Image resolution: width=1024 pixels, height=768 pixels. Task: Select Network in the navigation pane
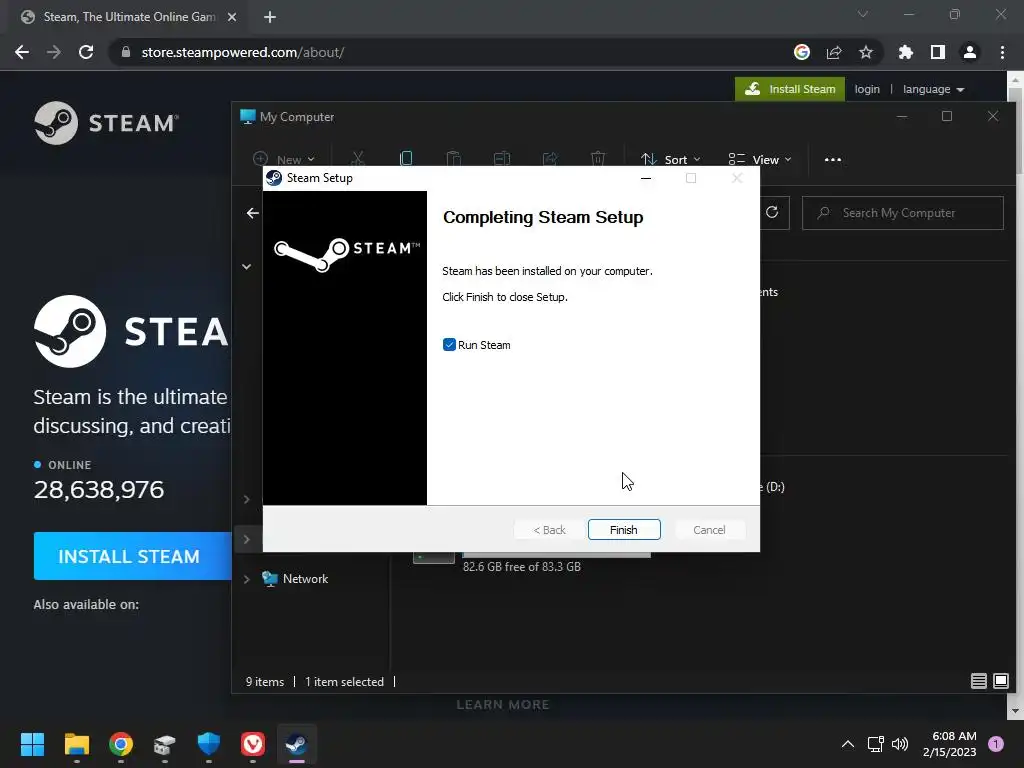(305, 579)
